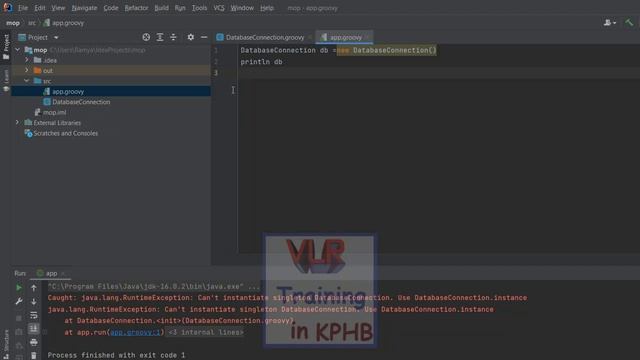This screenshot has width=640, height=360.
Task: Click the IntelliJ IDEA logo icon
Action: 7,7
